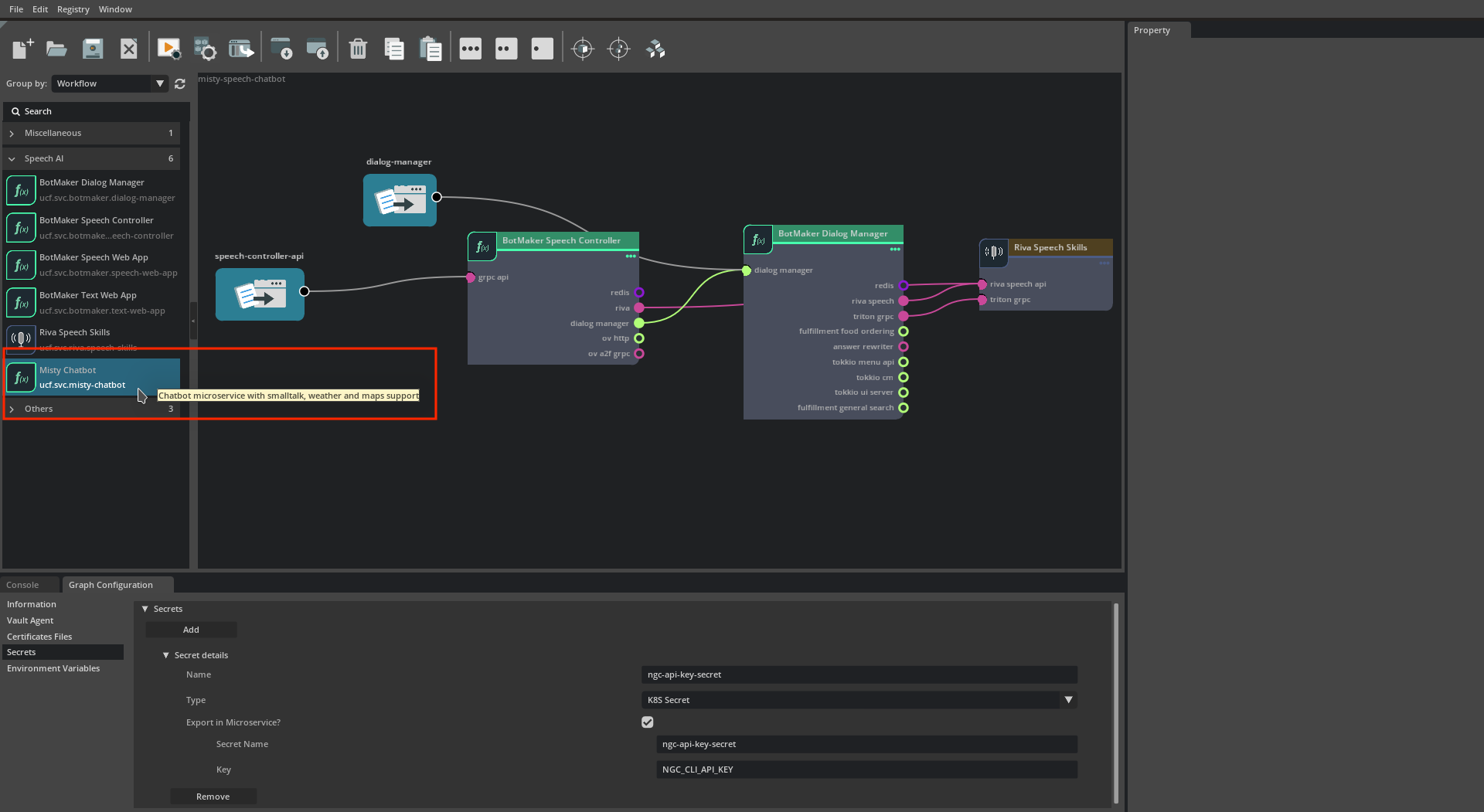Open the Group by Workflow dropdown
The height and width of the screenshot is (812, 1484).
110,83
